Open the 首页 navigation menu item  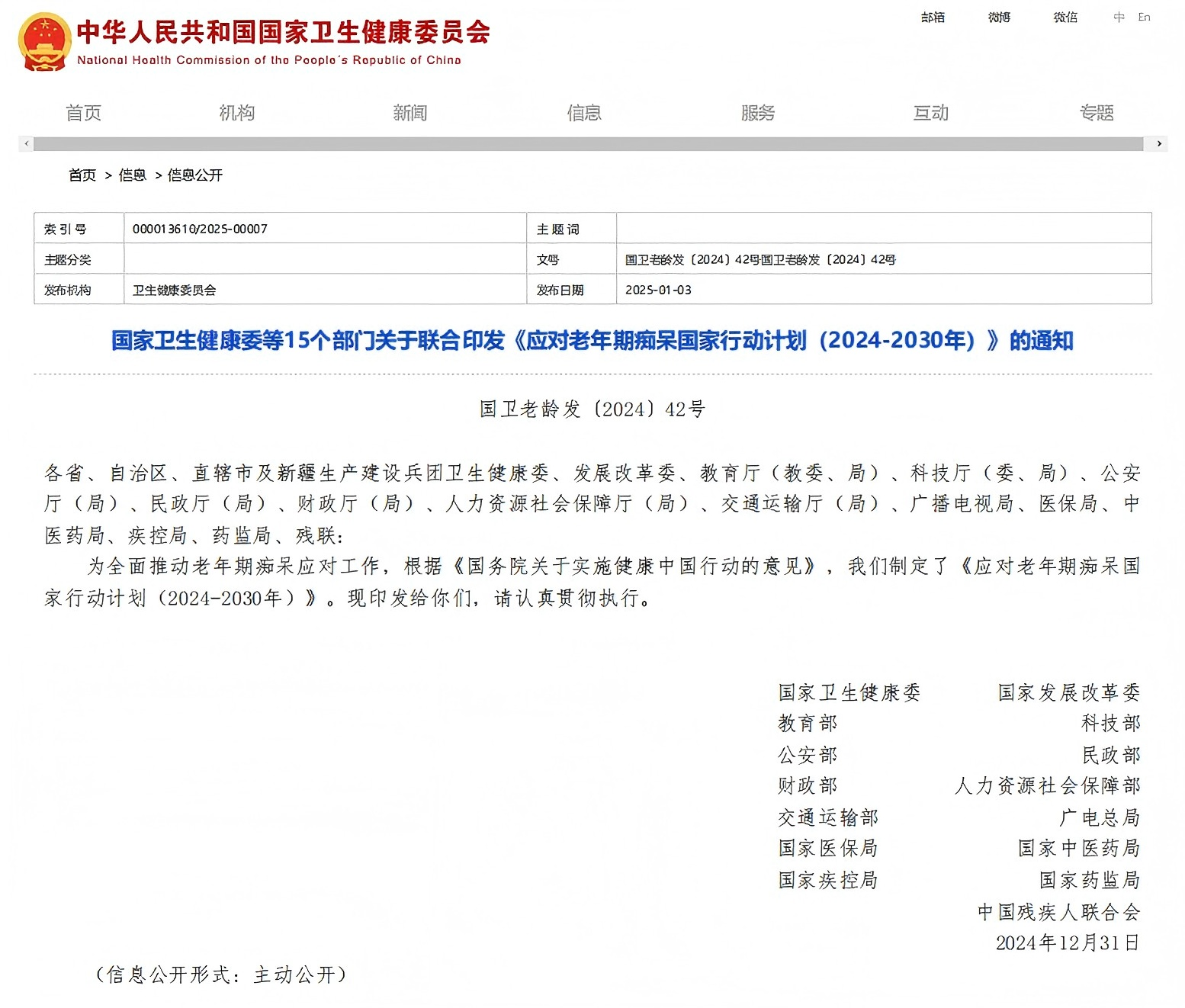pos(84,113)
